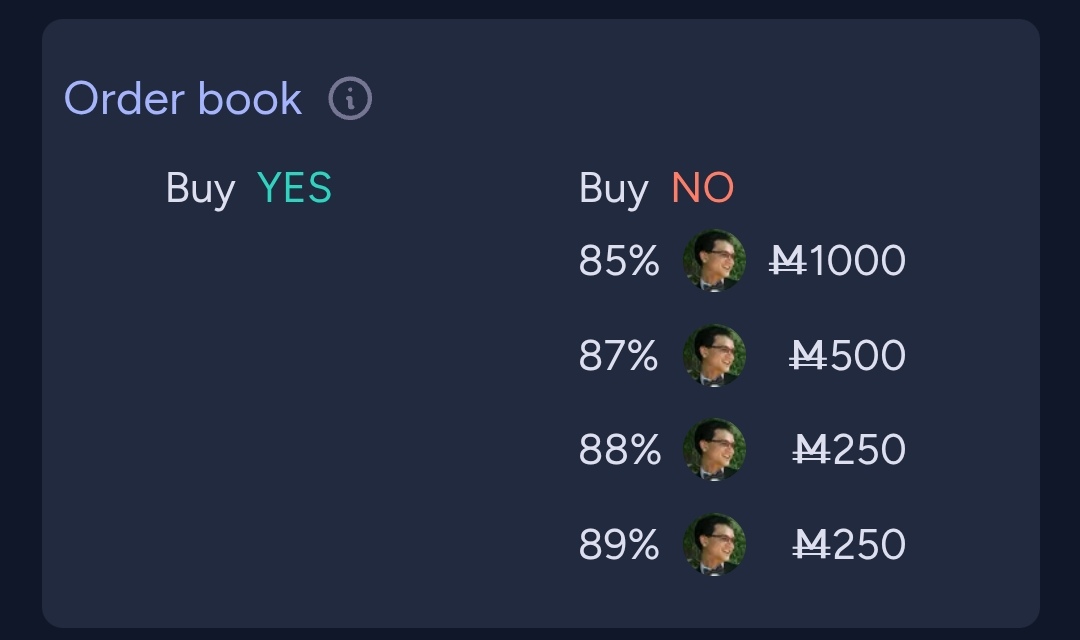This screenshot has height=640, width=1080.
Task: Select the M500 order amount
Action: click(847, 355)
